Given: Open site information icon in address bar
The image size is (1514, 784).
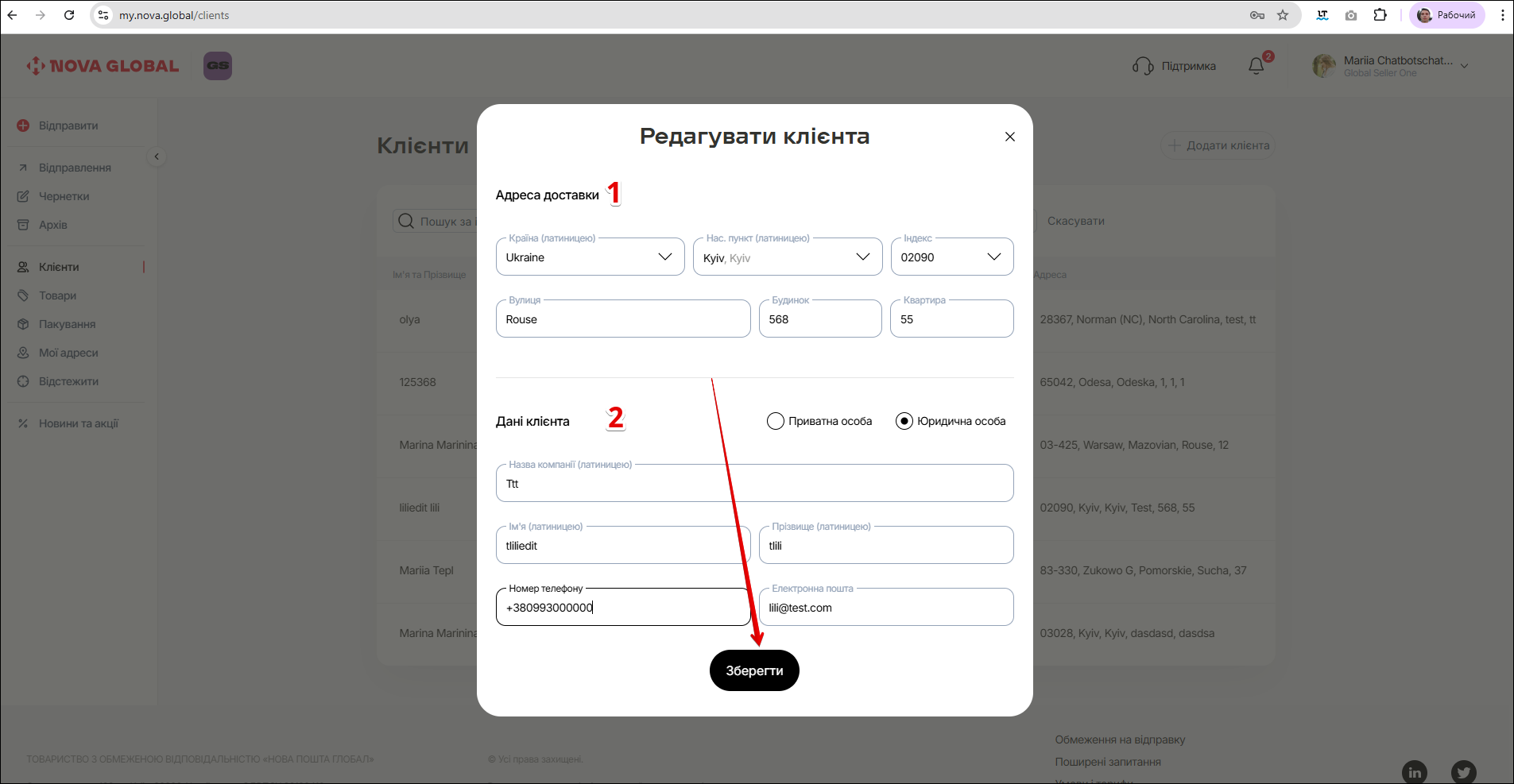Looking at the screenshot, I should coord(103,15).
